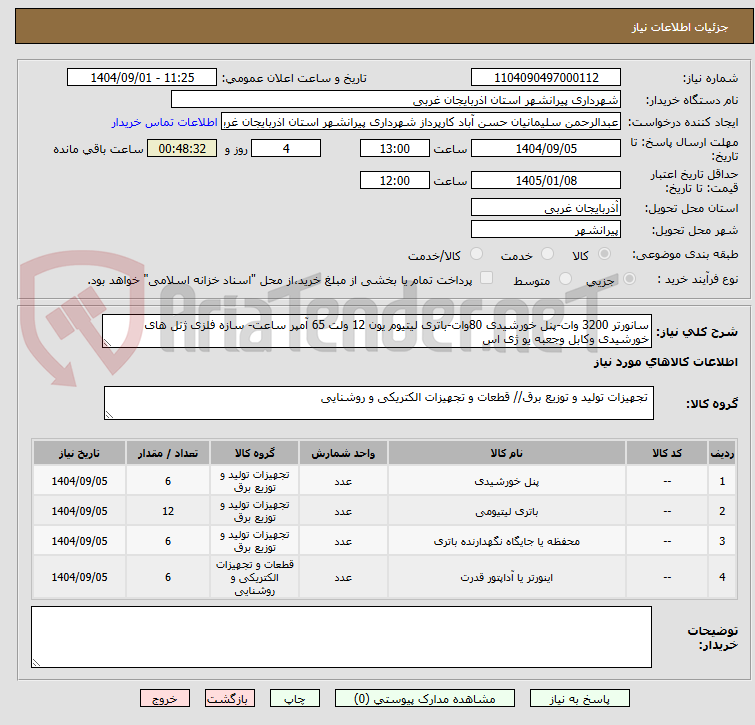Click the general description text area 'سانورتر 3200 وات'

[x=377, y=331]
